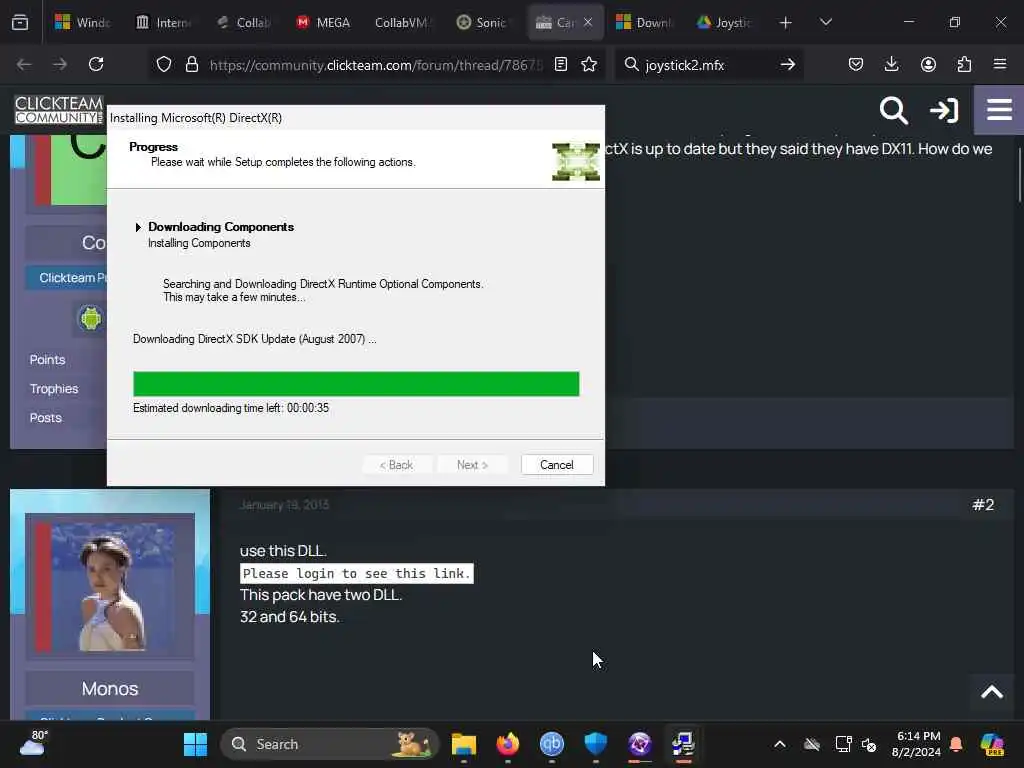Click the Firefox View icon in tab bar

click(20, 23)
